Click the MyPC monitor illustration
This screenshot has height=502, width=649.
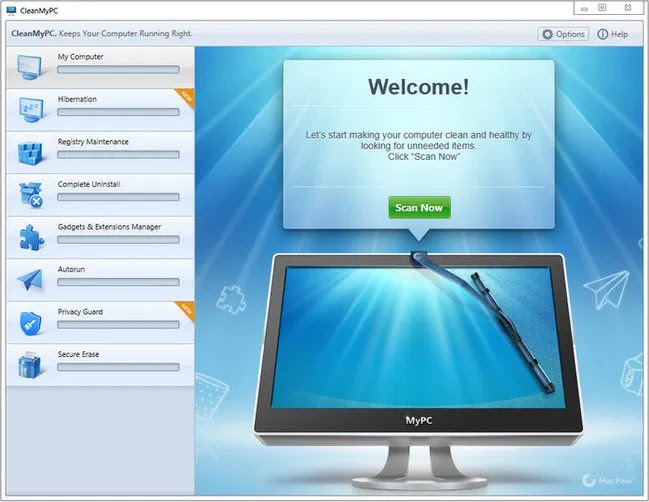[418, 371]
